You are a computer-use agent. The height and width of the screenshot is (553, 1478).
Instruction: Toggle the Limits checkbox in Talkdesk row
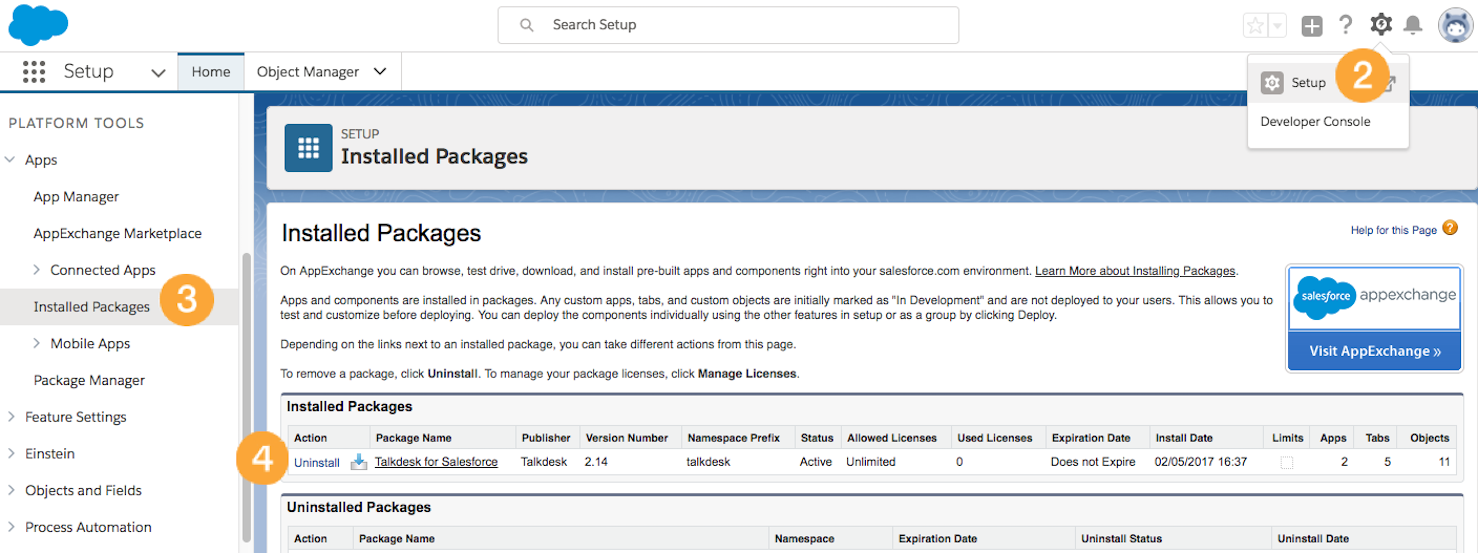(x=1286, y=463)
